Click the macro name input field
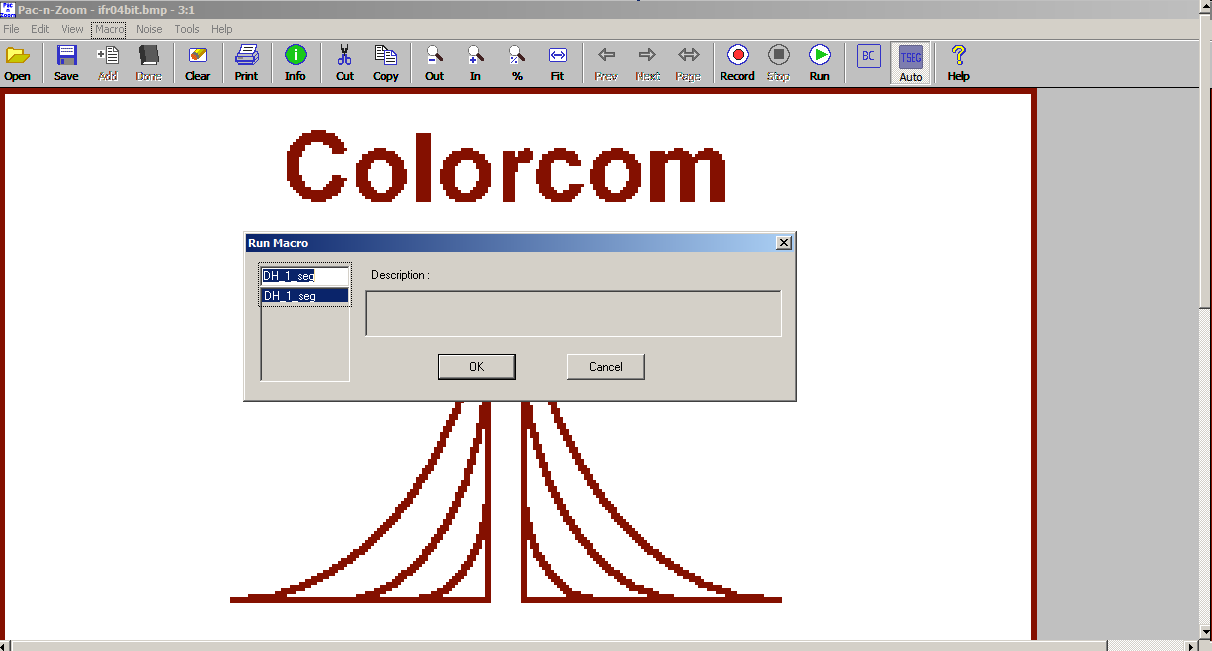The width and height of the screenshot is (1212, 651). 305,276
